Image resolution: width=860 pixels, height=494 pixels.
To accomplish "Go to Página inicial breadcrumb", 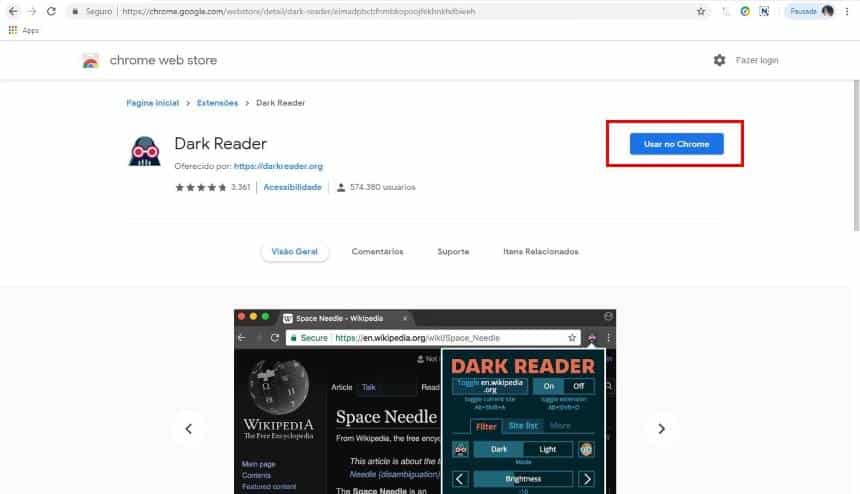I will 152,103.
